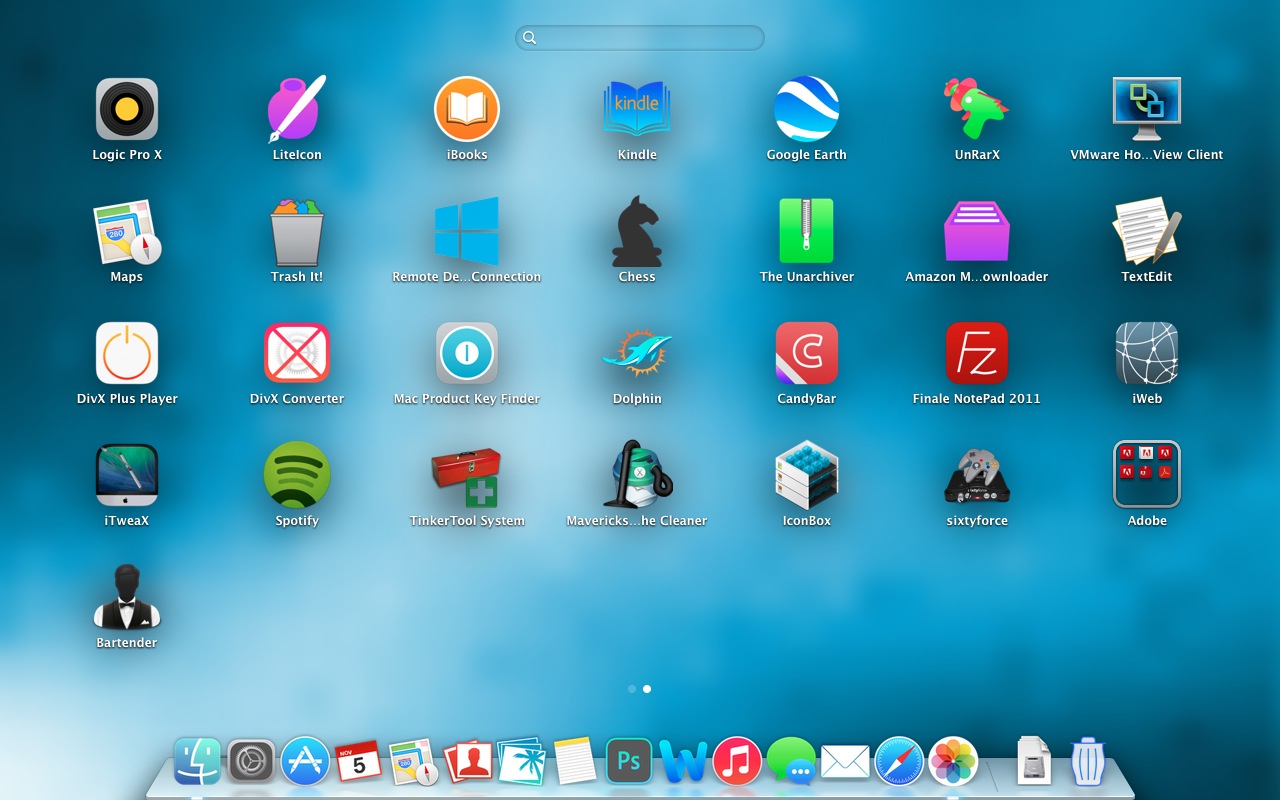Viewport: 1280px width, 800px height.
Task: Open Remote Desktop Connection
Action: coord(467,231)
